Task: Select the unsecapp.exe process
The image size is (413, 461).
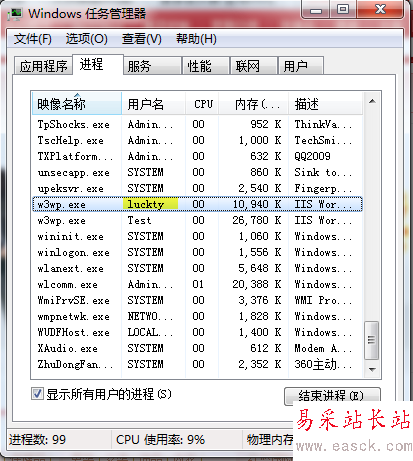Action: pyautogui.click(x=197, y=172)
